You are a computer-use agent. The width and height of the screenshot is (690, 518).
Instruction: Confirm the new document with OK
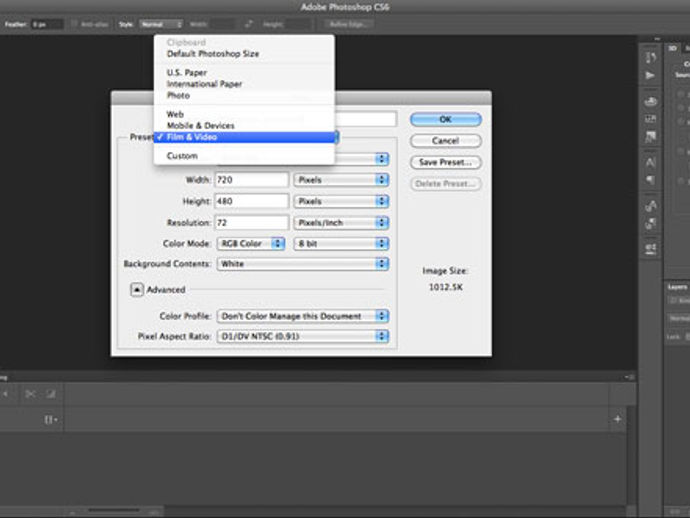click(x=446, y=119)
